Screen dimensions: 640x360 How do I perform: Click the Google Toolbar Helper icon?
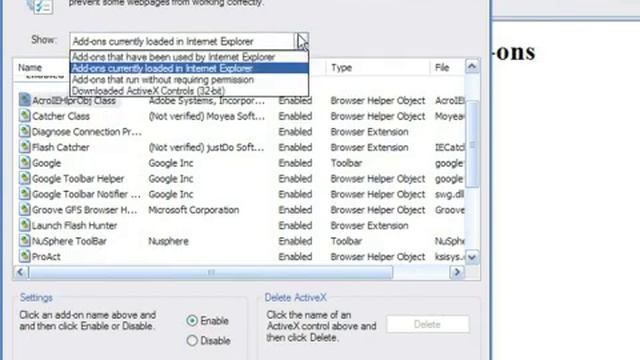(24, 178)
